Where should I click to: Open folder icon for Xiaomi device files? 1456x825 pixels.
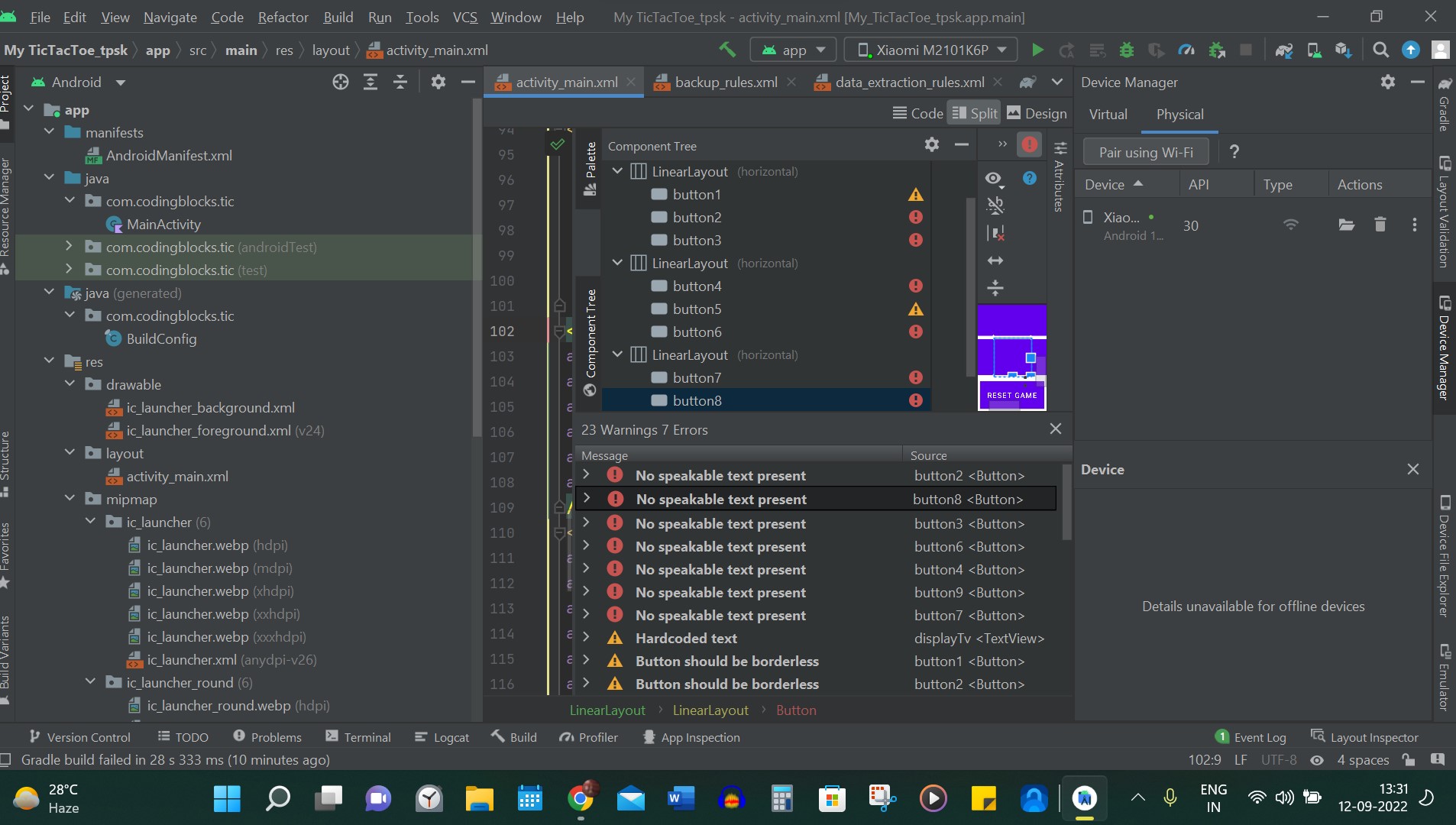[x=1346, y=225]
